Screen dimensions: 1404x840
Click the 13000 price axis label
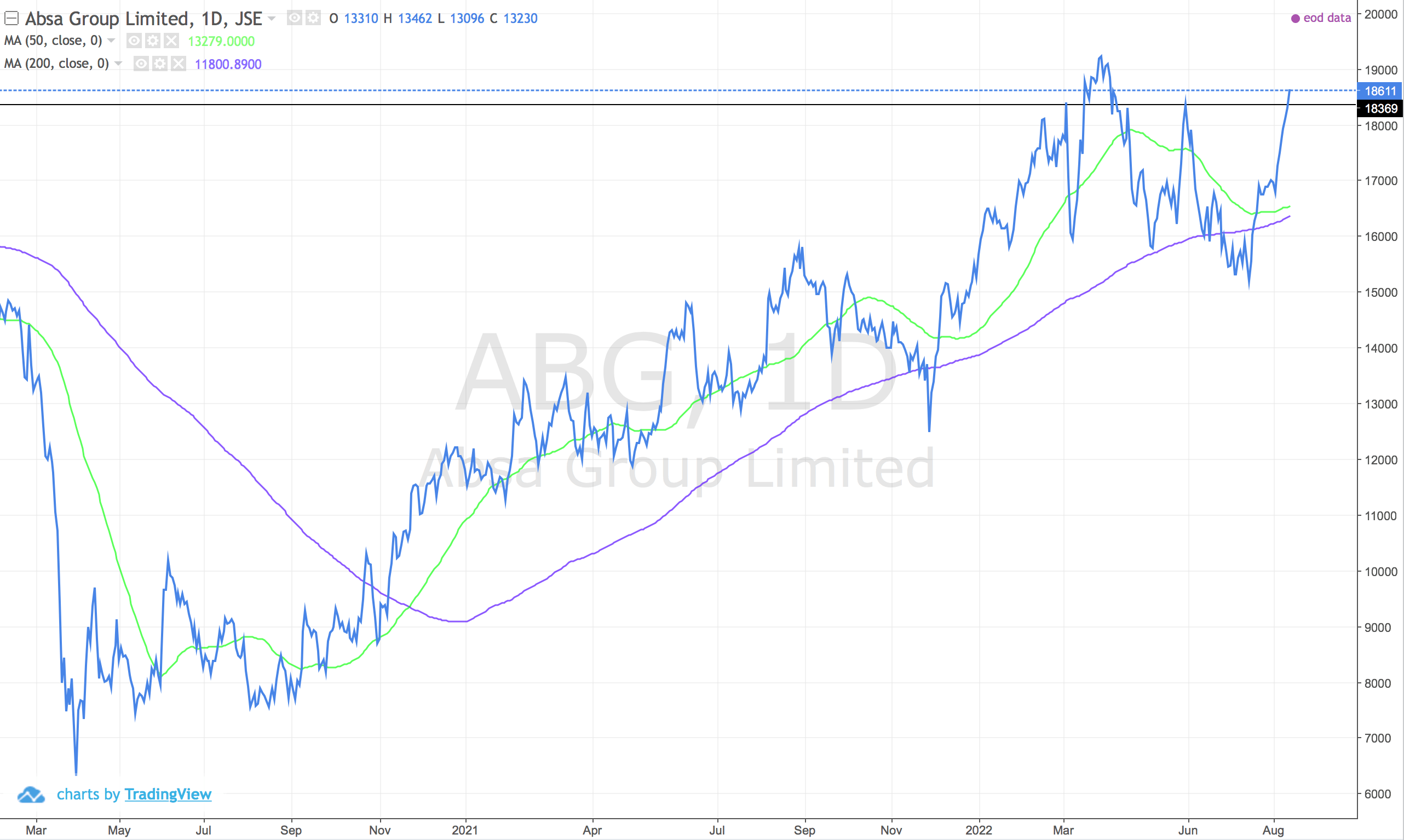[x=1381, y=404]
